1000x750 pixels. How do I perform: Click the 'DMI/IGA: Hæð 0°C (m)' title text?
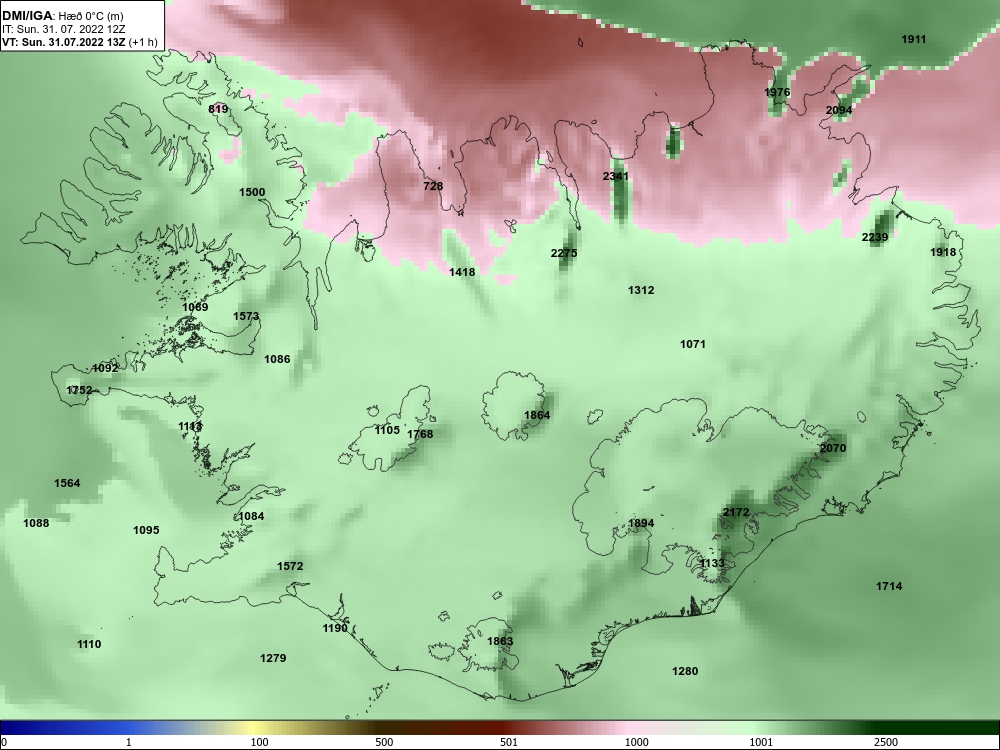tap(62, 16)
